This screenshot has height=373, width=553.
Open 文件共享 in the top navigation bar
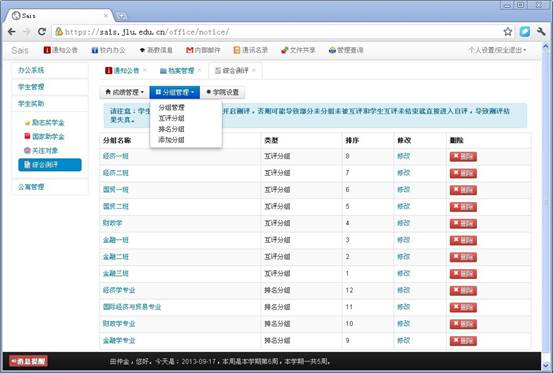click(298, 50)
